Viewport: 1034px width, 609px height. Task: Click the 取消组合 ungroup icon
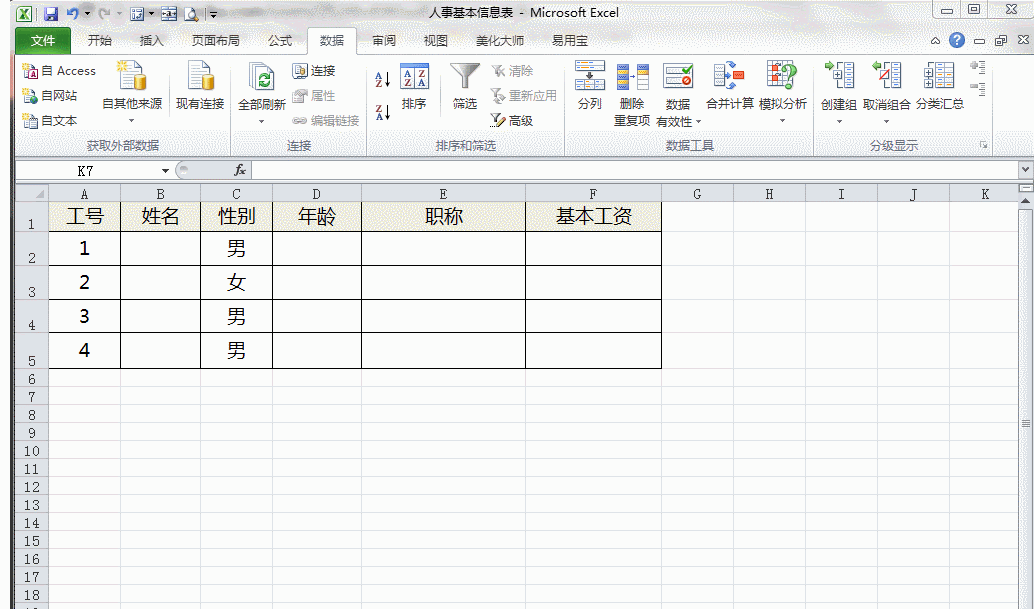point(886,76)
